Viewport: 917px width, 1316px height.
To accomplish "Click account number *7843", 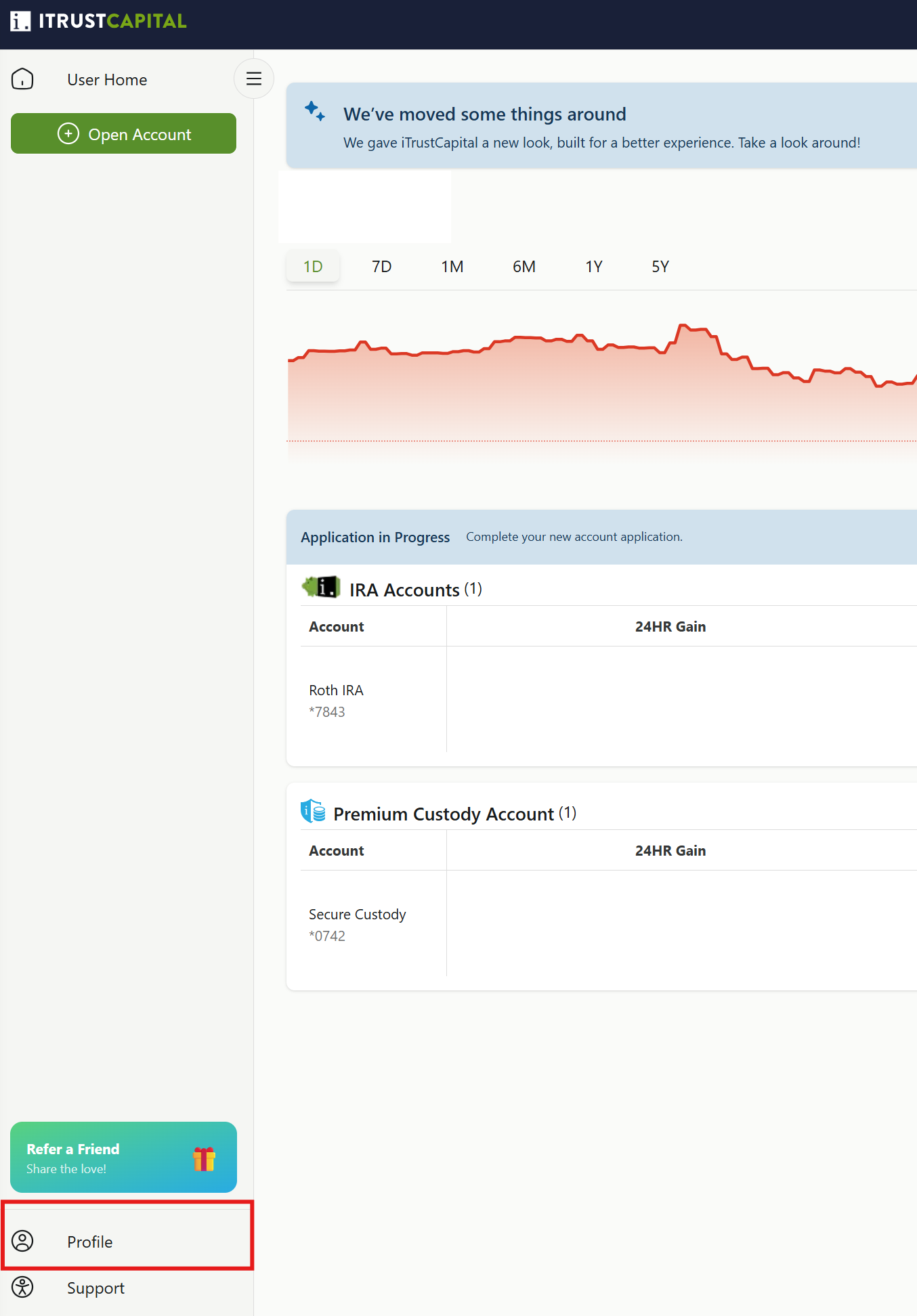I will point(327,712).
